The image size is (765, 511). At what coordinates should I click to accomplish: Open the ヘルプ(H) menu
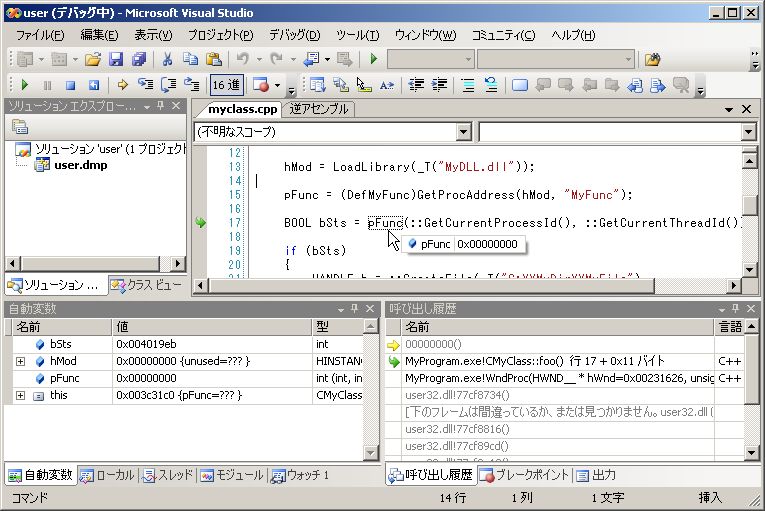573,35
